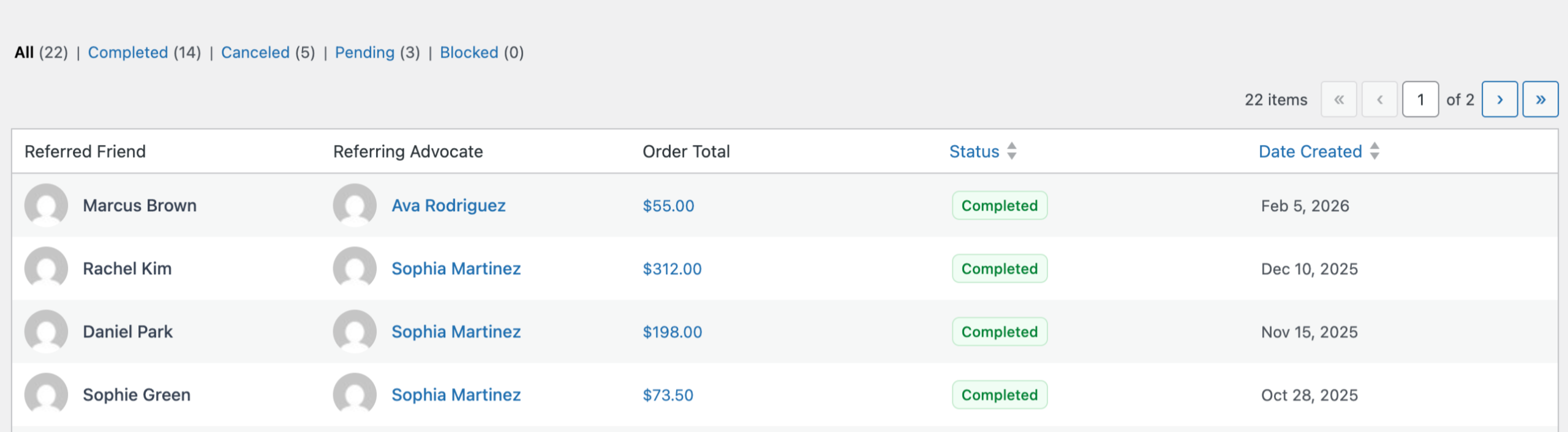
Task: Toggle the Status sort arrows
Action: (1012, 151)
